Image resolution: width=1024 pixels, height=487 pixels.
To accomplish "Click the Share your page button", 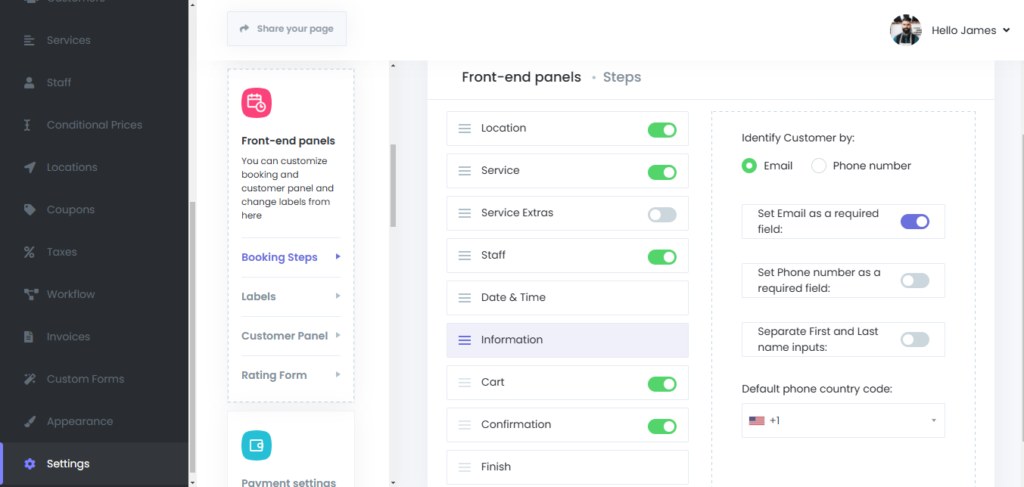I will coord(286,29).
